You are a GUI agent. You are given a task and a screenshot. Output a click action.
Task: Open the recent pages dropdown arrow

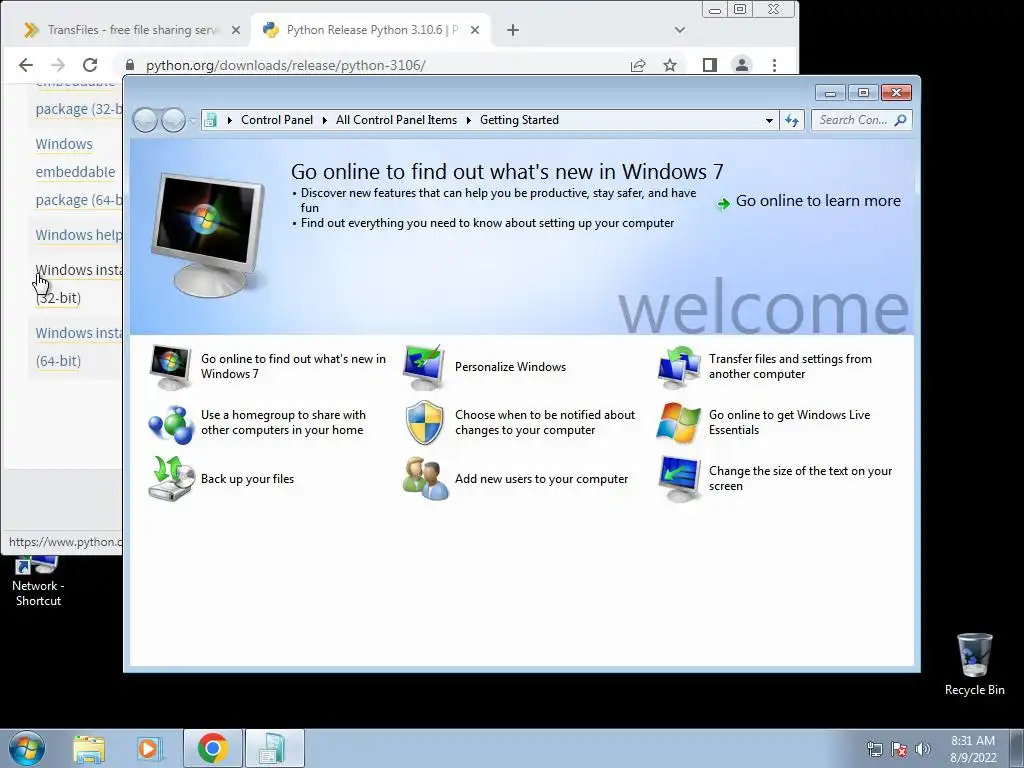[192, 120]
